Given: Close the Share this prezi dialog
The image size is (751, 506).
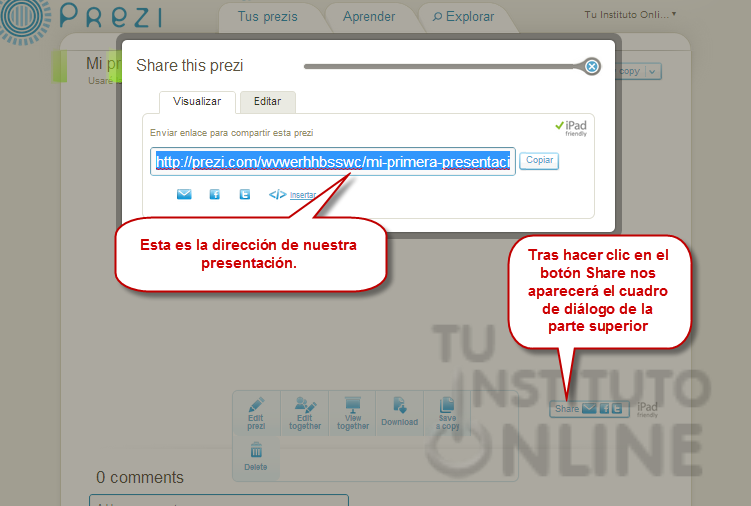Looking at the screenshot, I should tap(592, 67).
